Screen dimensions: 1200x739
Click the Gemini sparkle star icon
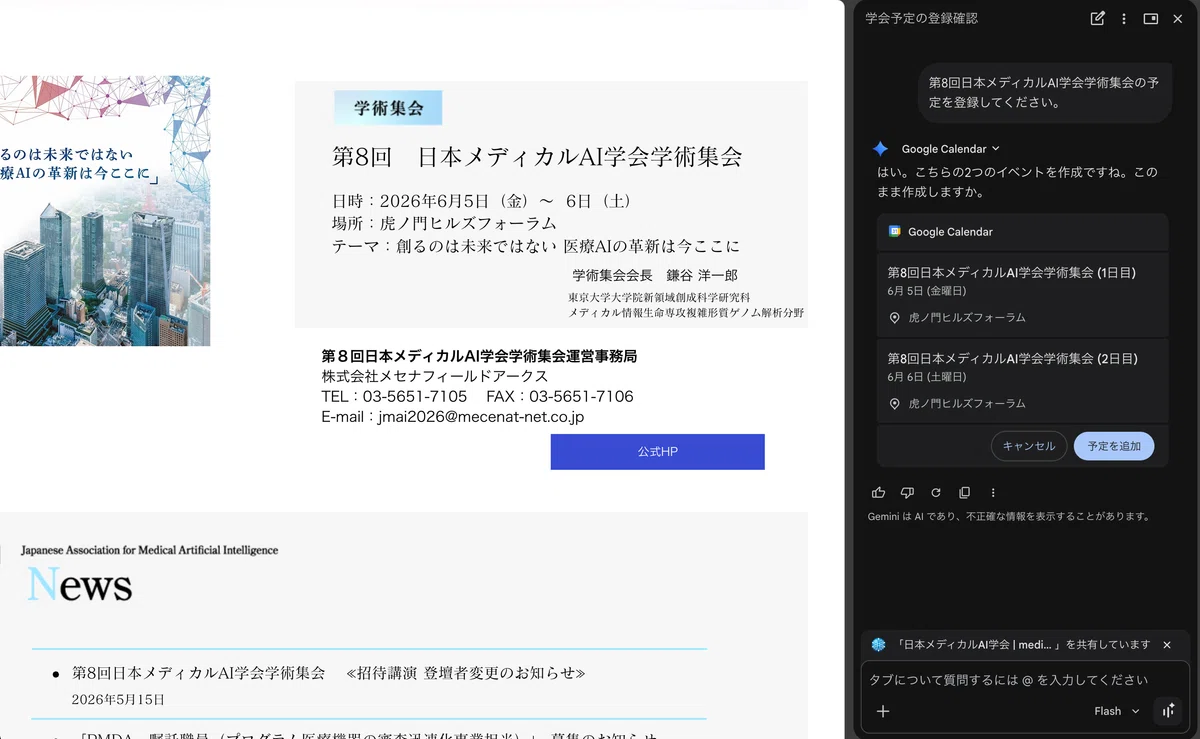click(880, 148)
